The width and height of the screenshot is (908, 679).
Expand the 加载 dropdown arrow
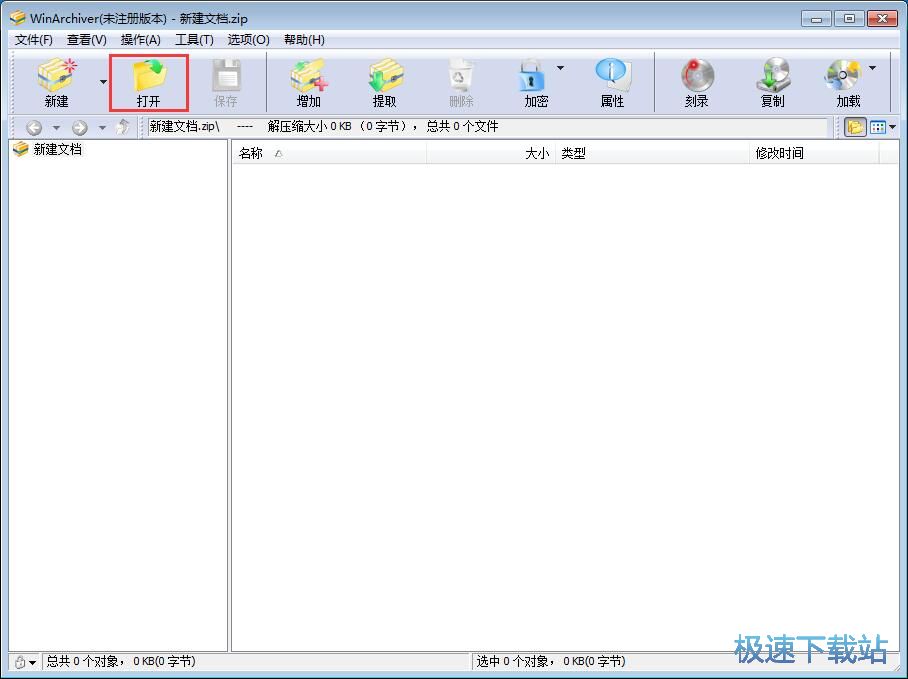873,68
